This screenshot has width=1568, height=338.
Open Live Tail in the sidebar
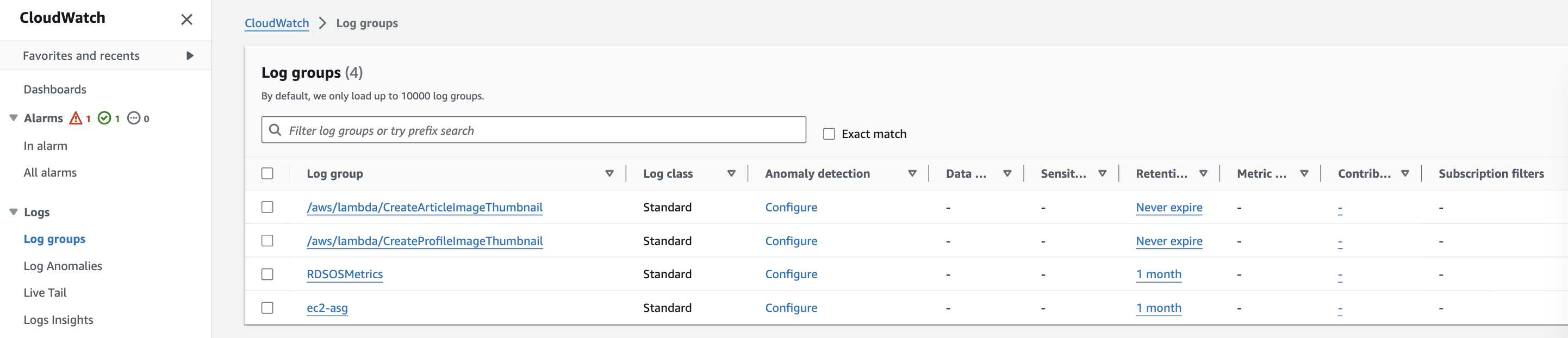click(45, 292)
